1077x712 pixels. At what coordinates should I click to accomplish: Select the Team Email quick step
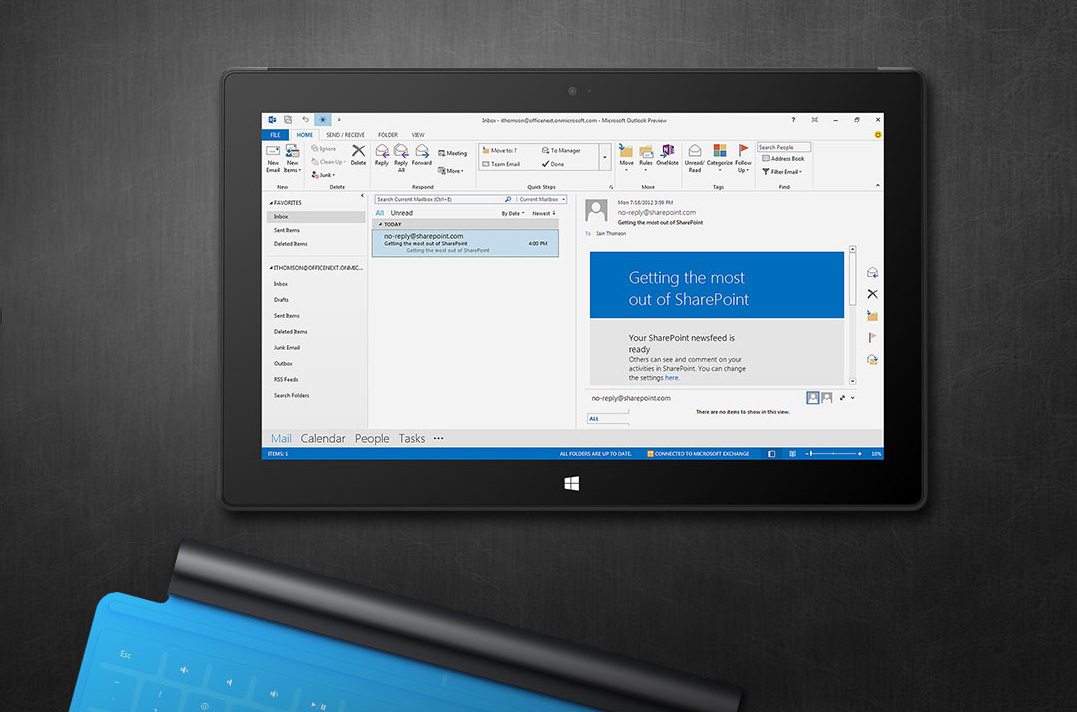click(x=501, y=164)
